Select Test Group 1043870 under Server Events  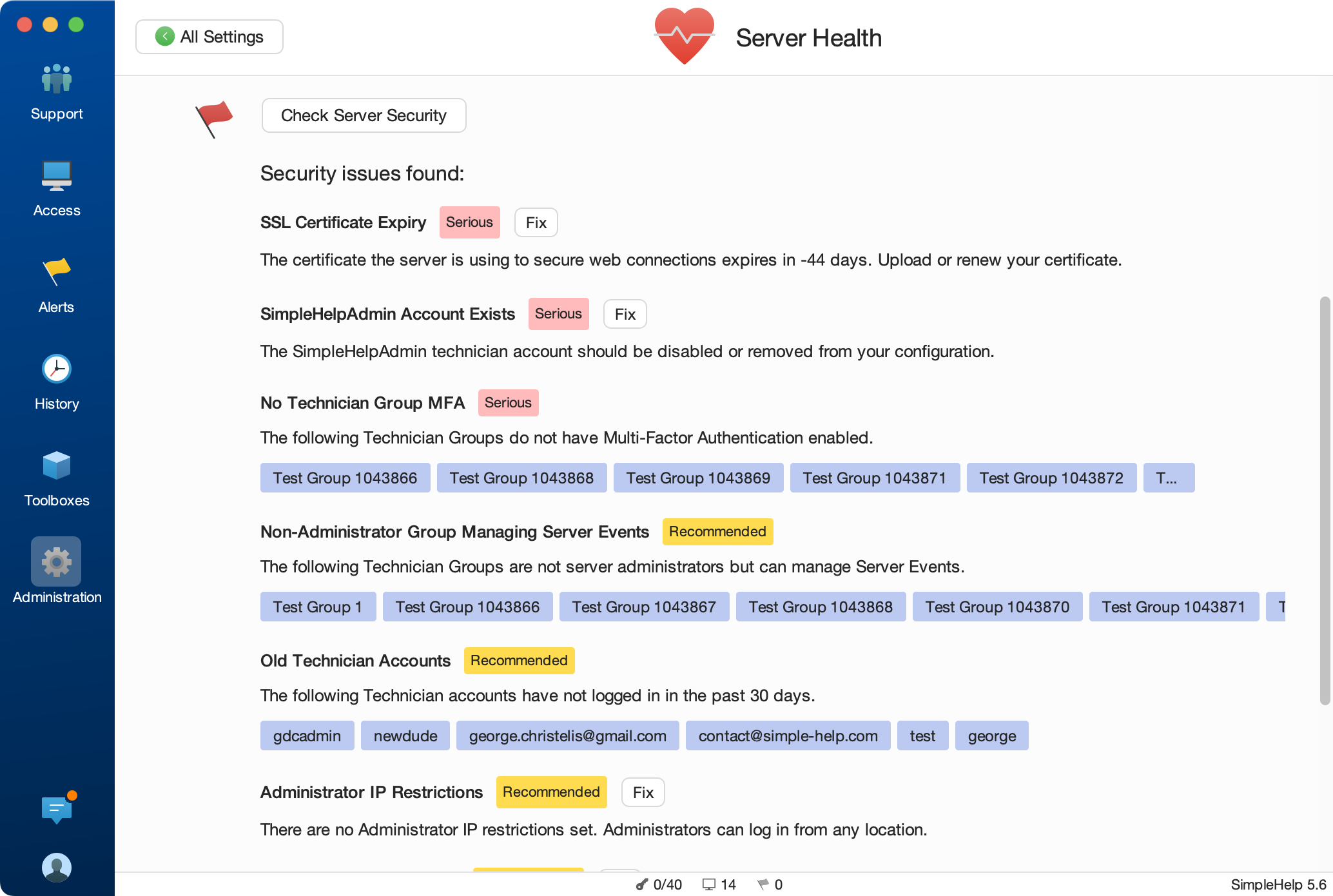click(x=998, y=607)
